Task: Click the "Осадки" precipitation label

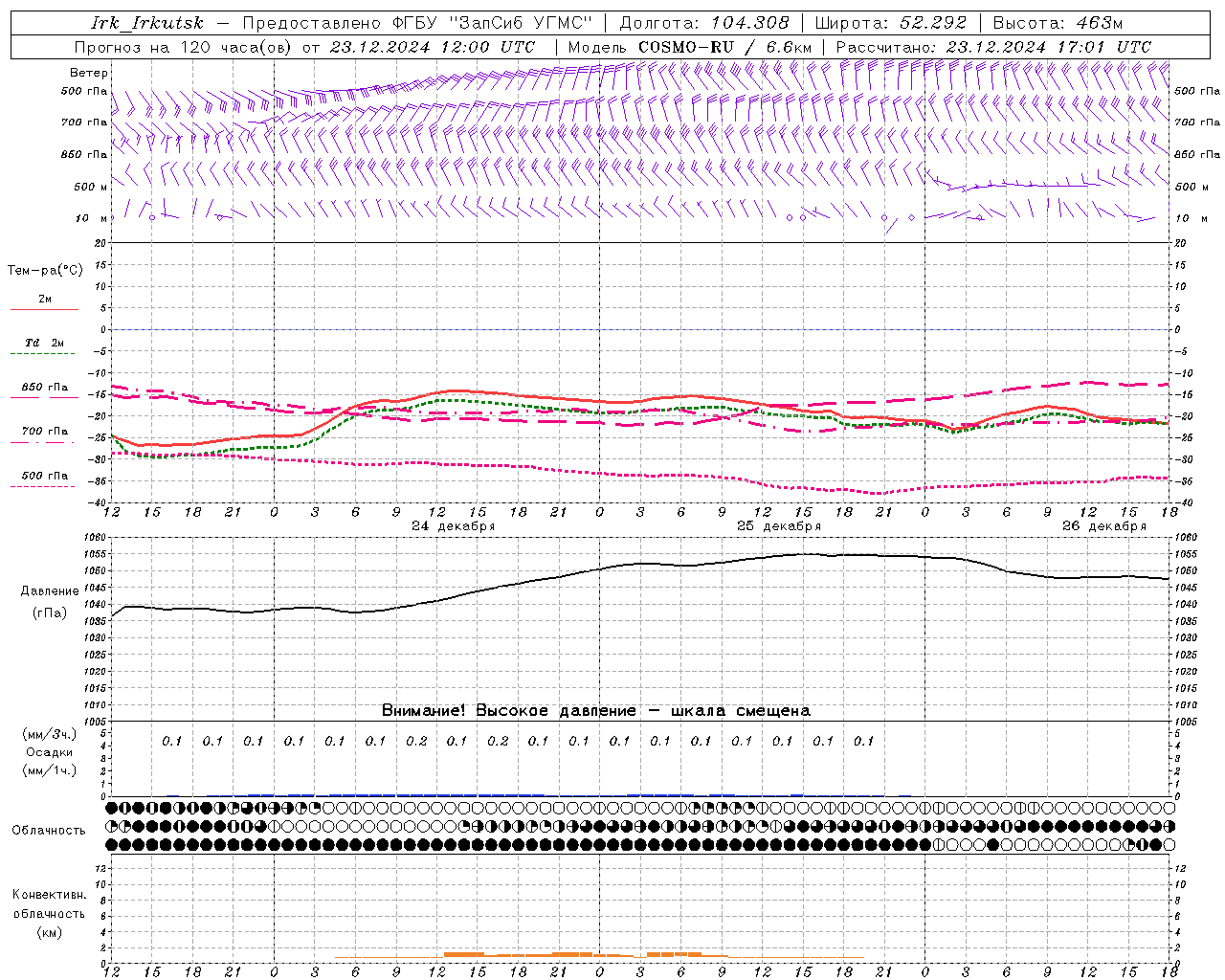Action: pyautogui.click(x=49, y=752)
